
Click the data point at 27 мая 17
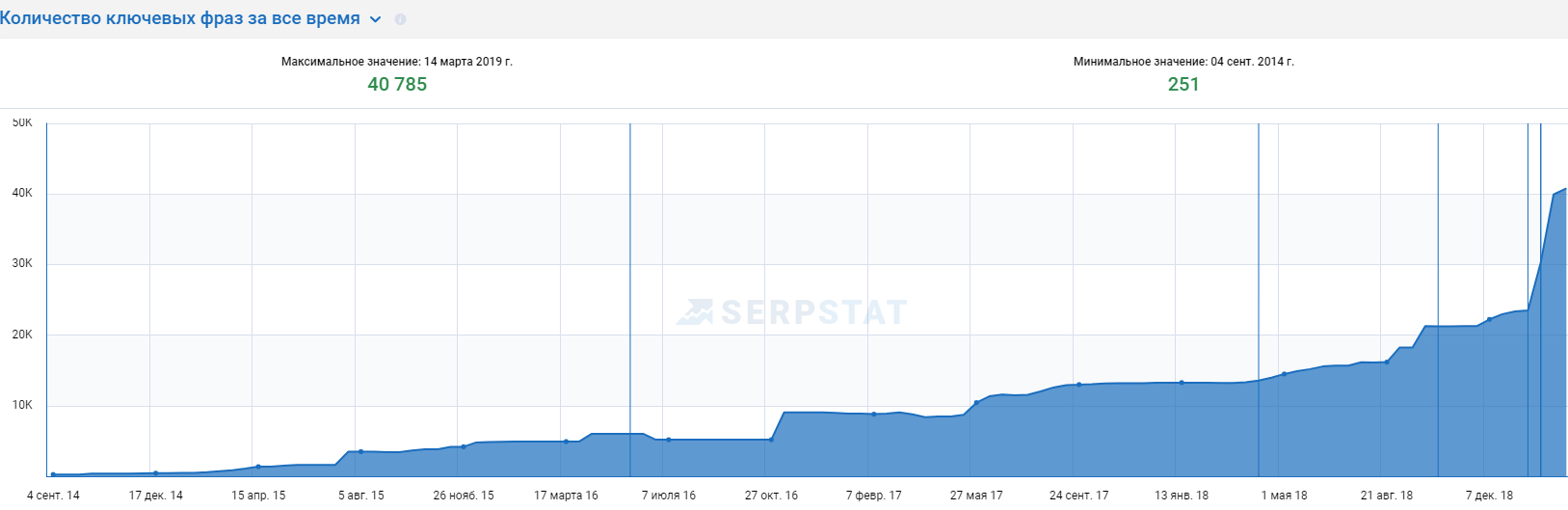point(976,402)
